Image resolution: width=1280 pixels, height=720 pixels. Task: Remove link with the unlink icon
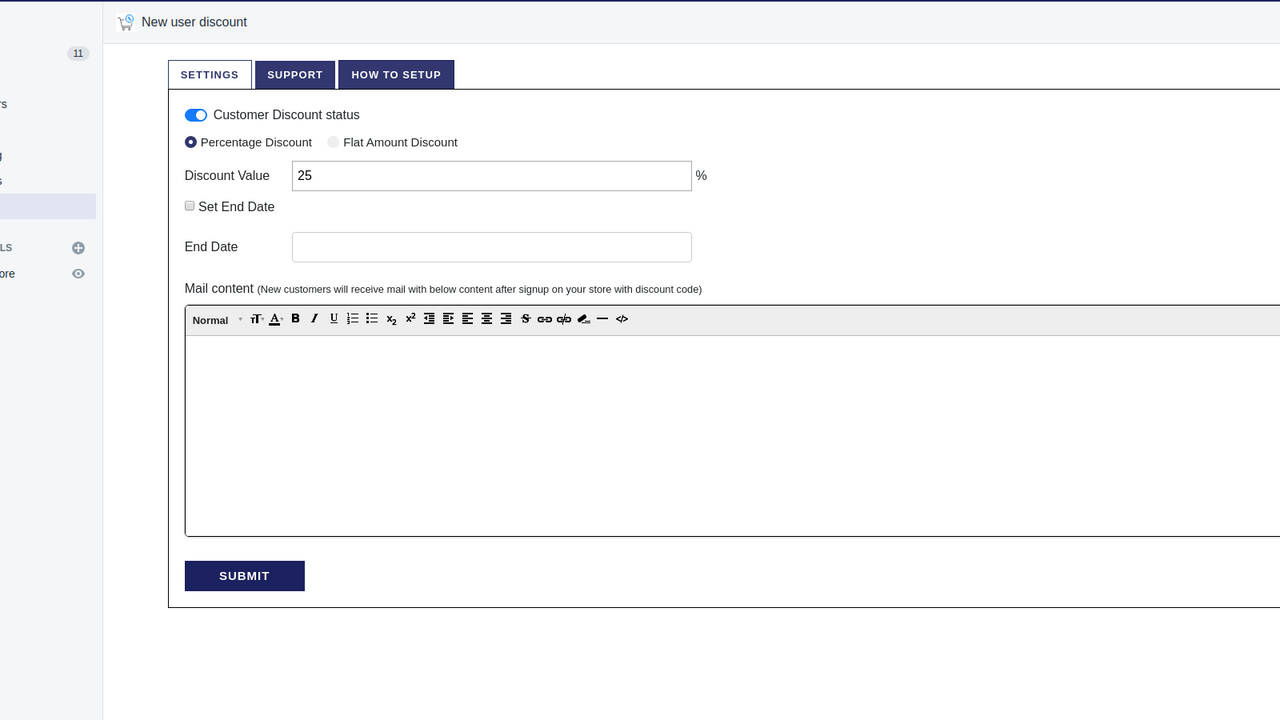(x=564, y=319)
